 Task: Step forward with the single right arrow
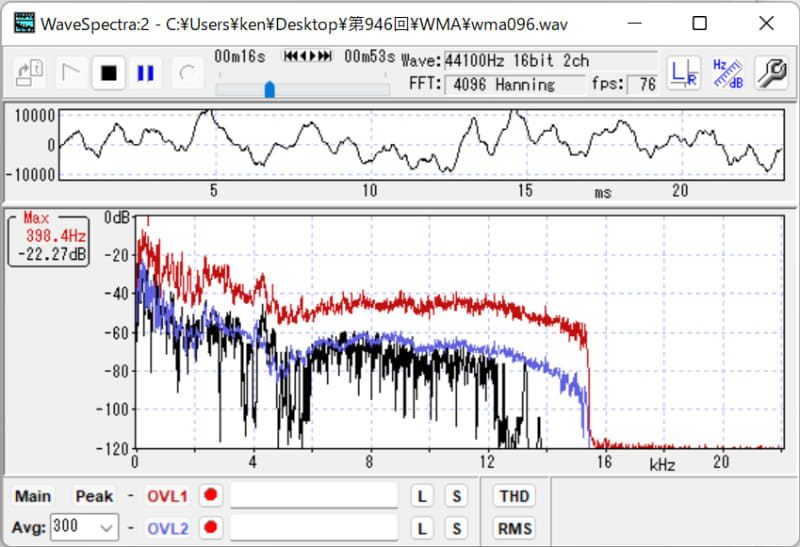pyautogui.click(x=313, y=56)
